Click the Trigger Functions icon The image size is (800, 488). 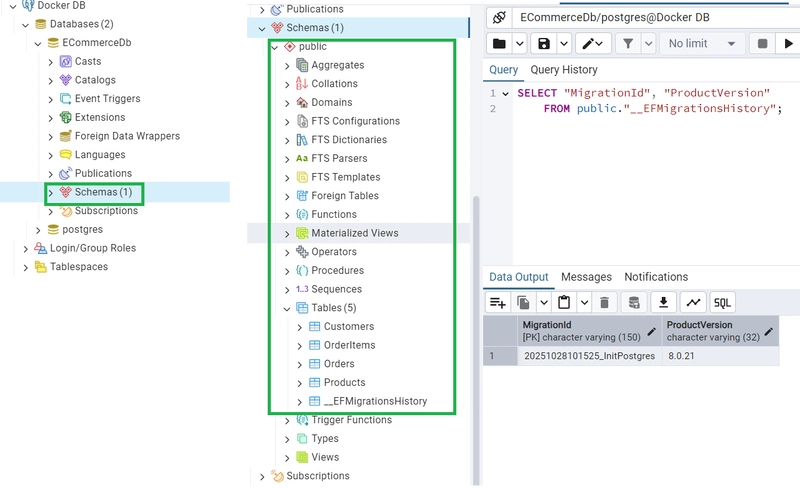pyautogui.click(x=303, y=420)
